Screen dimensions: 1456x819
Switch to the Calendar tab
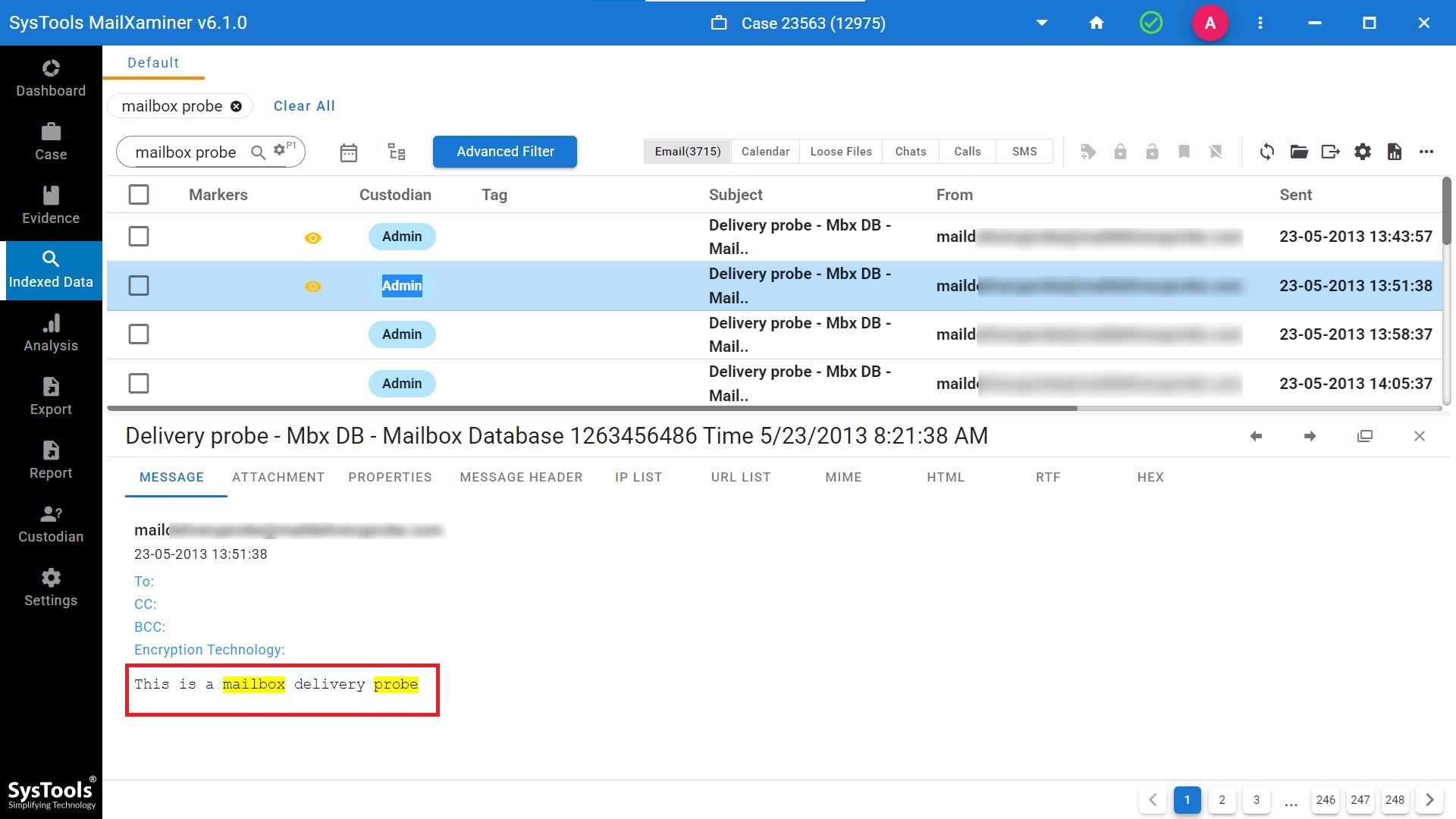(765, 152)
